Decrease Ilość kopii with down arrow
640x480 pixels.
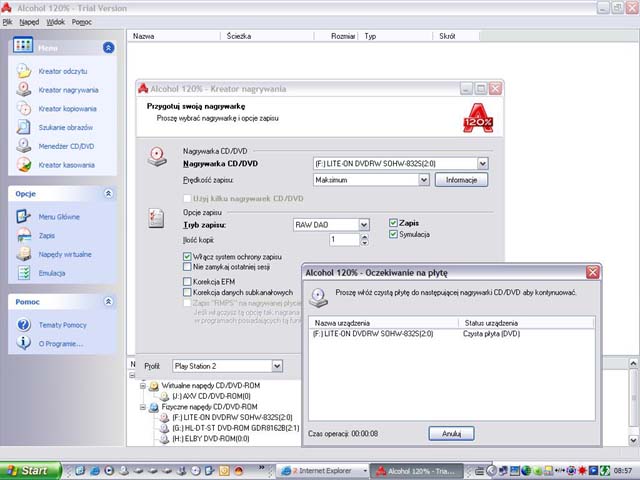point(364,243)
